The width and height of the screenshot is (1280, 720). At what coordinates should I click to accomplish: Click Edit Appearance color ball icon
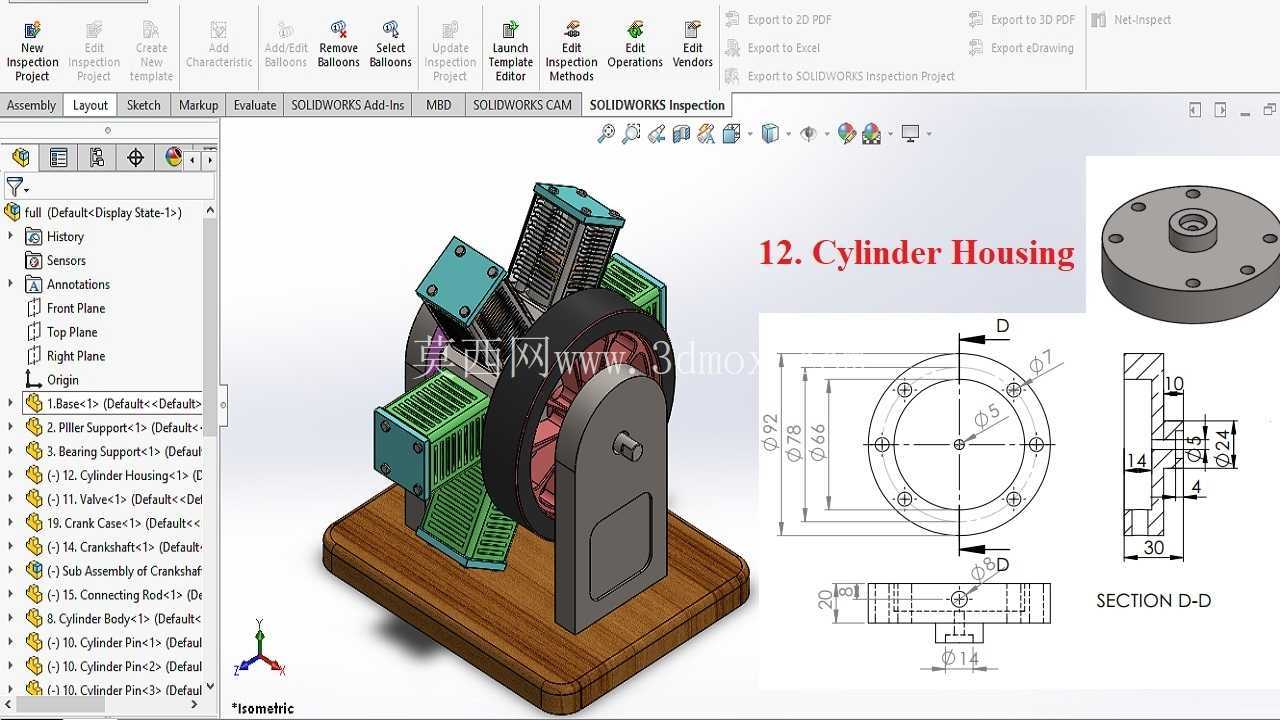click(846, 133)
